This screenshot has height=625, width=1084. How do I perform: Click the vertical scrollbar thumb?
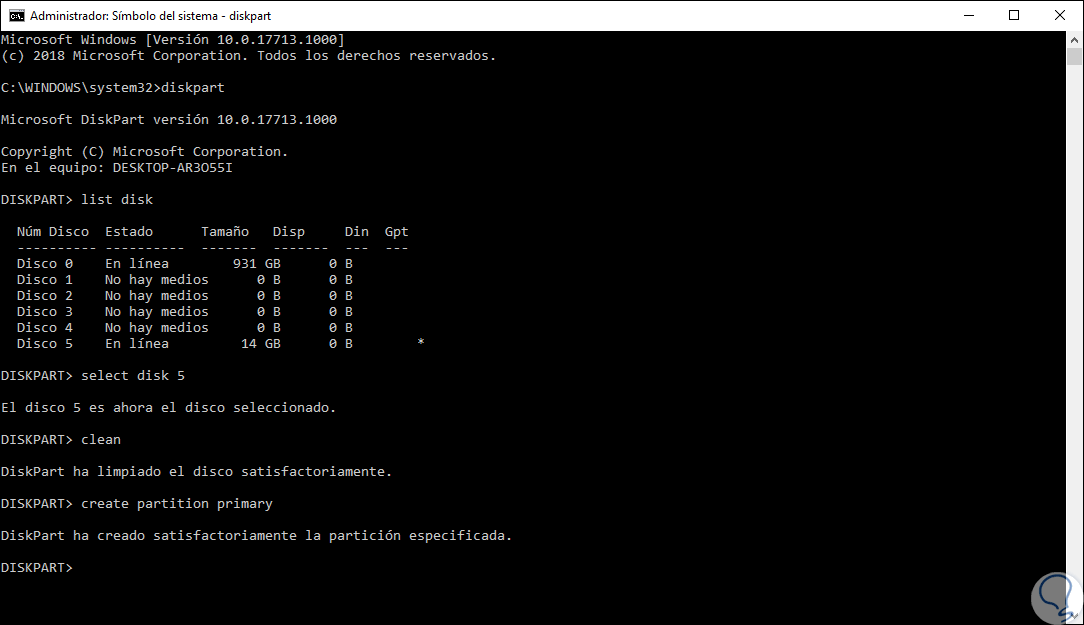click(1074, 57)
